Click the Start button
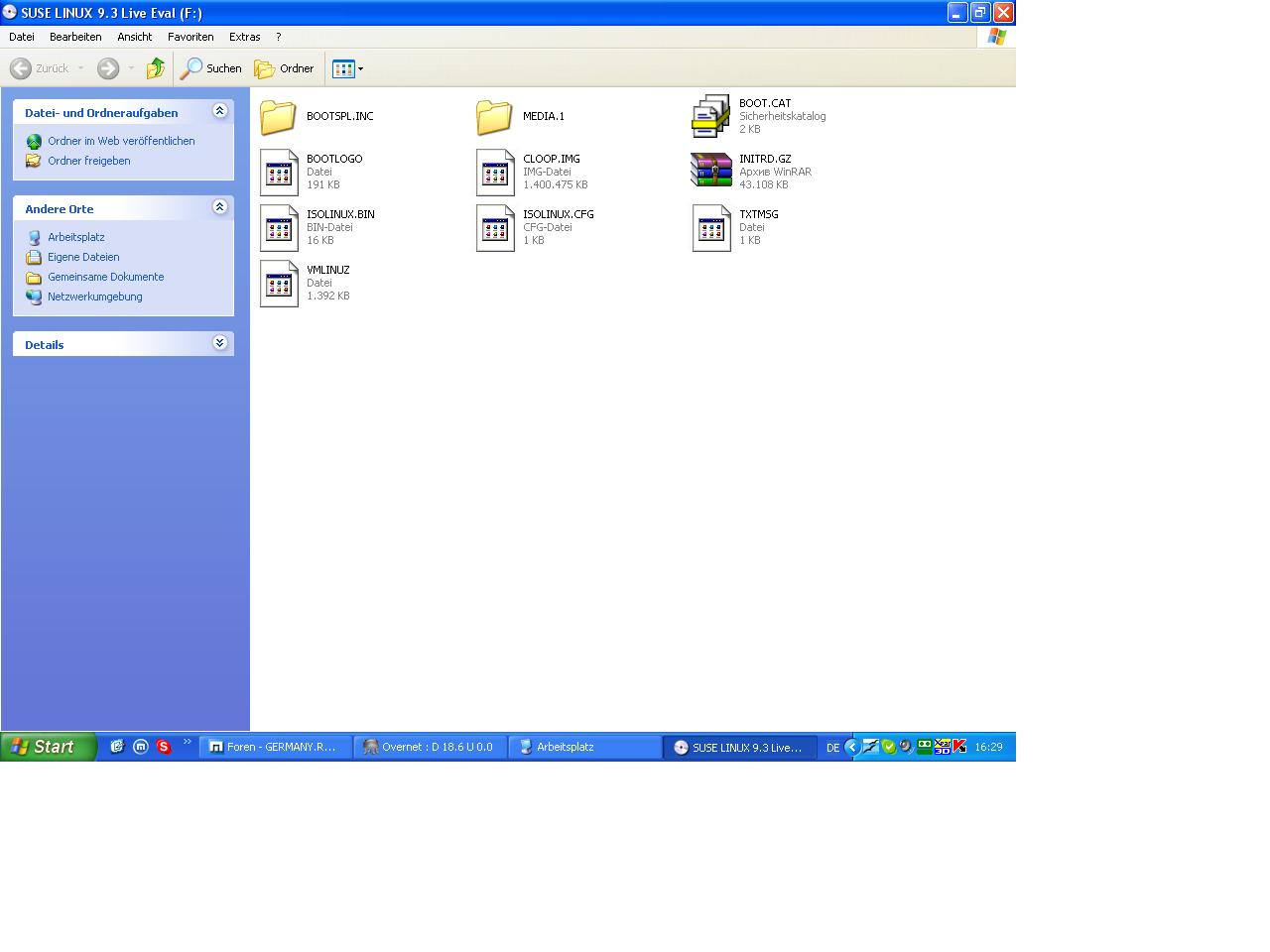 click(x=49, y=747)
